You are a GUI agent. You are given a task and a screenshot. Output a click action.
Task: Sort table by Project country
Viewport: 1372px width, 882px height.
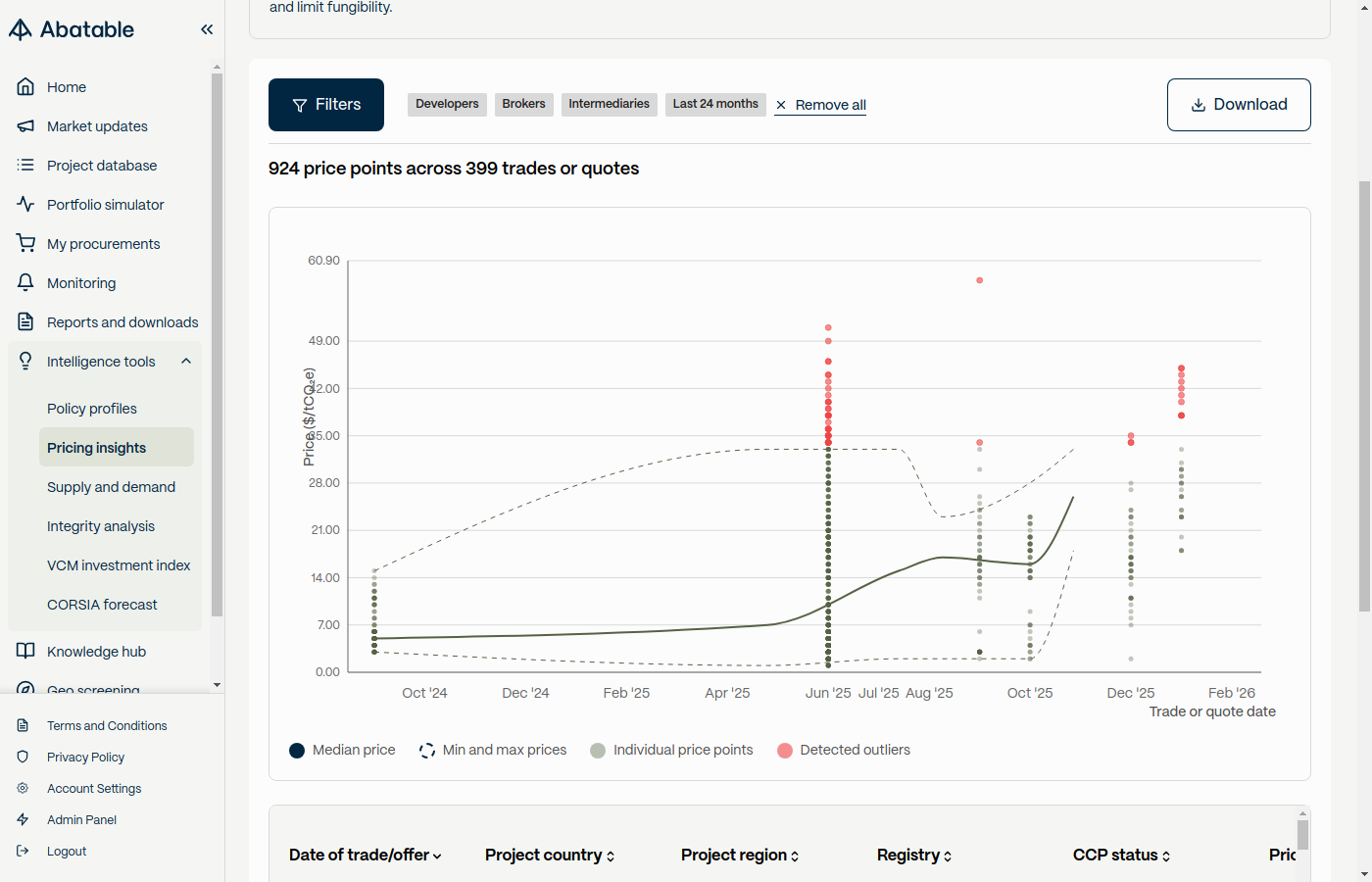[x=550, y=856]
